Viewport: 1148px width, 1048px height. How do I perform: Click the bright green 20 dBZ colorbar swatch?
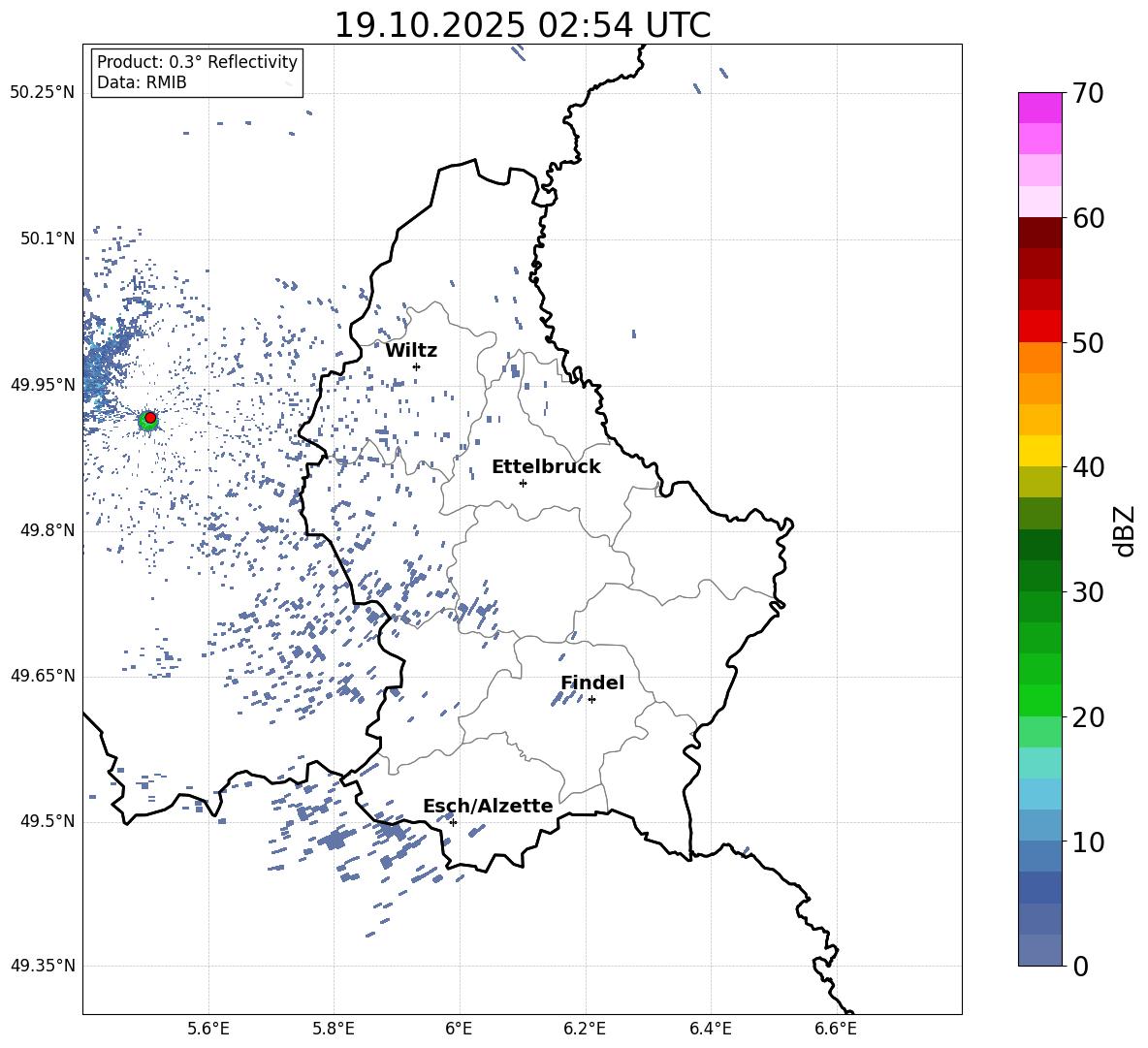(1040, 700)
